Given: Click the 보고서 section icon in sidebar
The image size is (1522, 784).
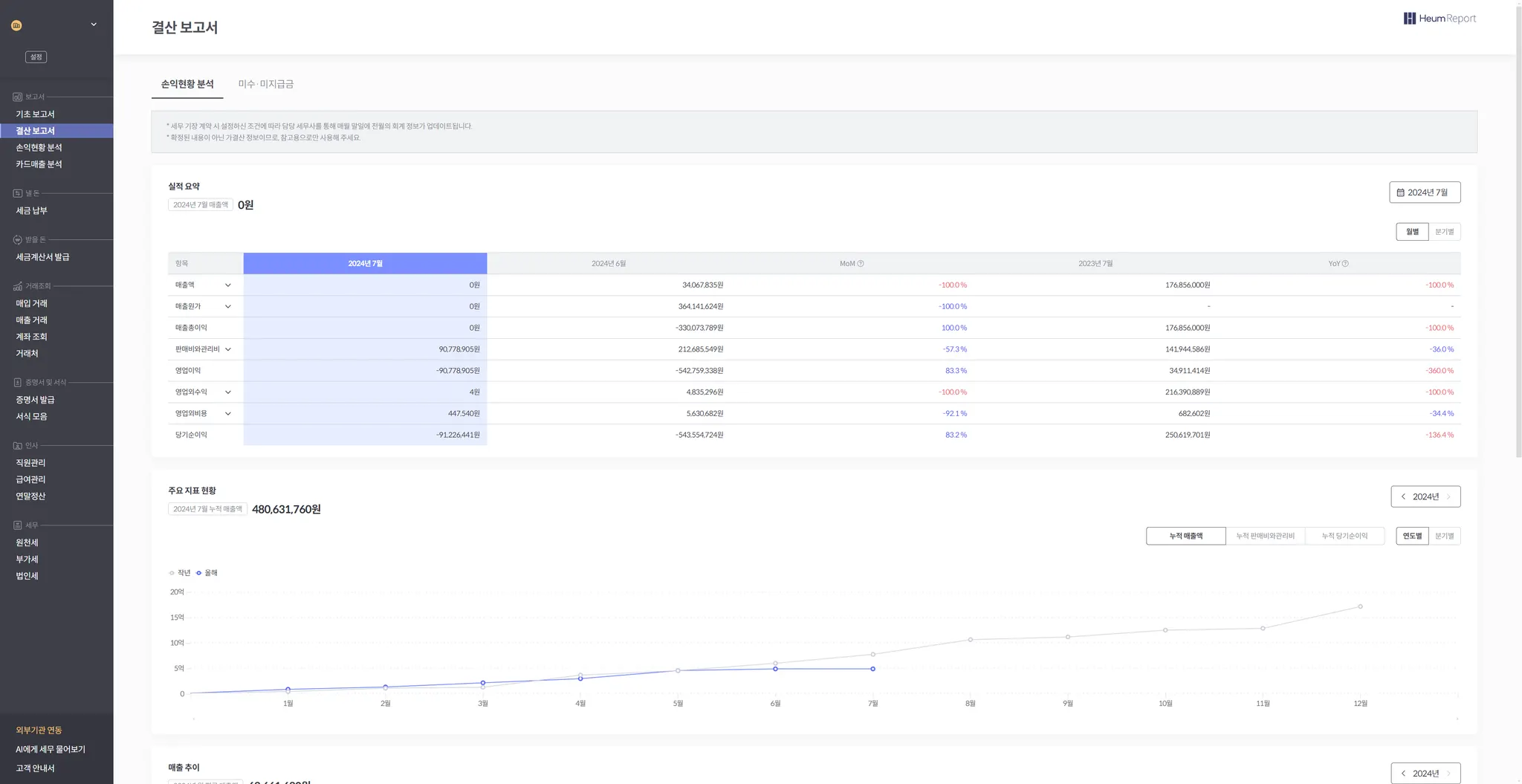Looking at the screenshot, I should coord(17,97).
